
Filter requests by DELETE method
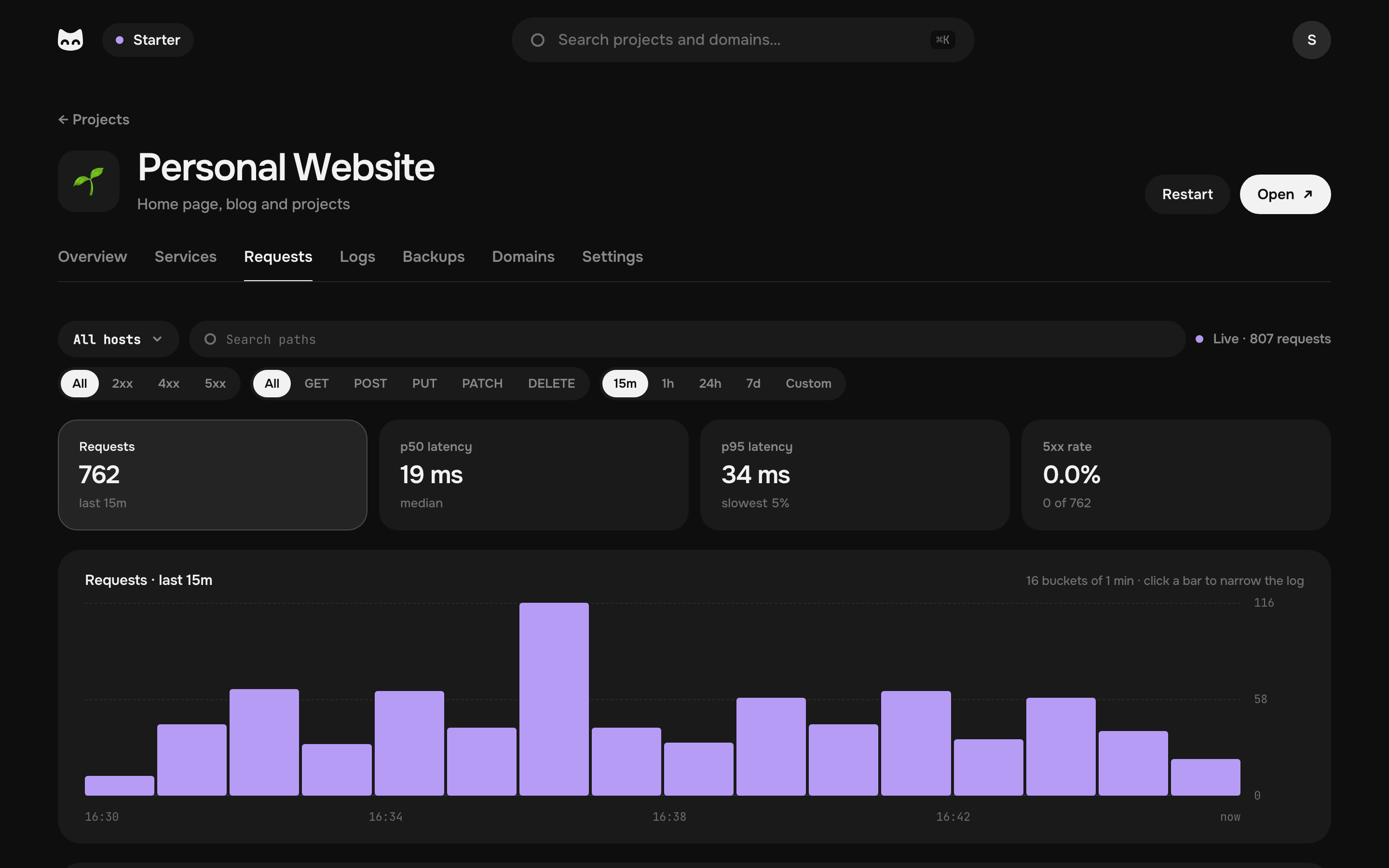click(x=552, y=383)
